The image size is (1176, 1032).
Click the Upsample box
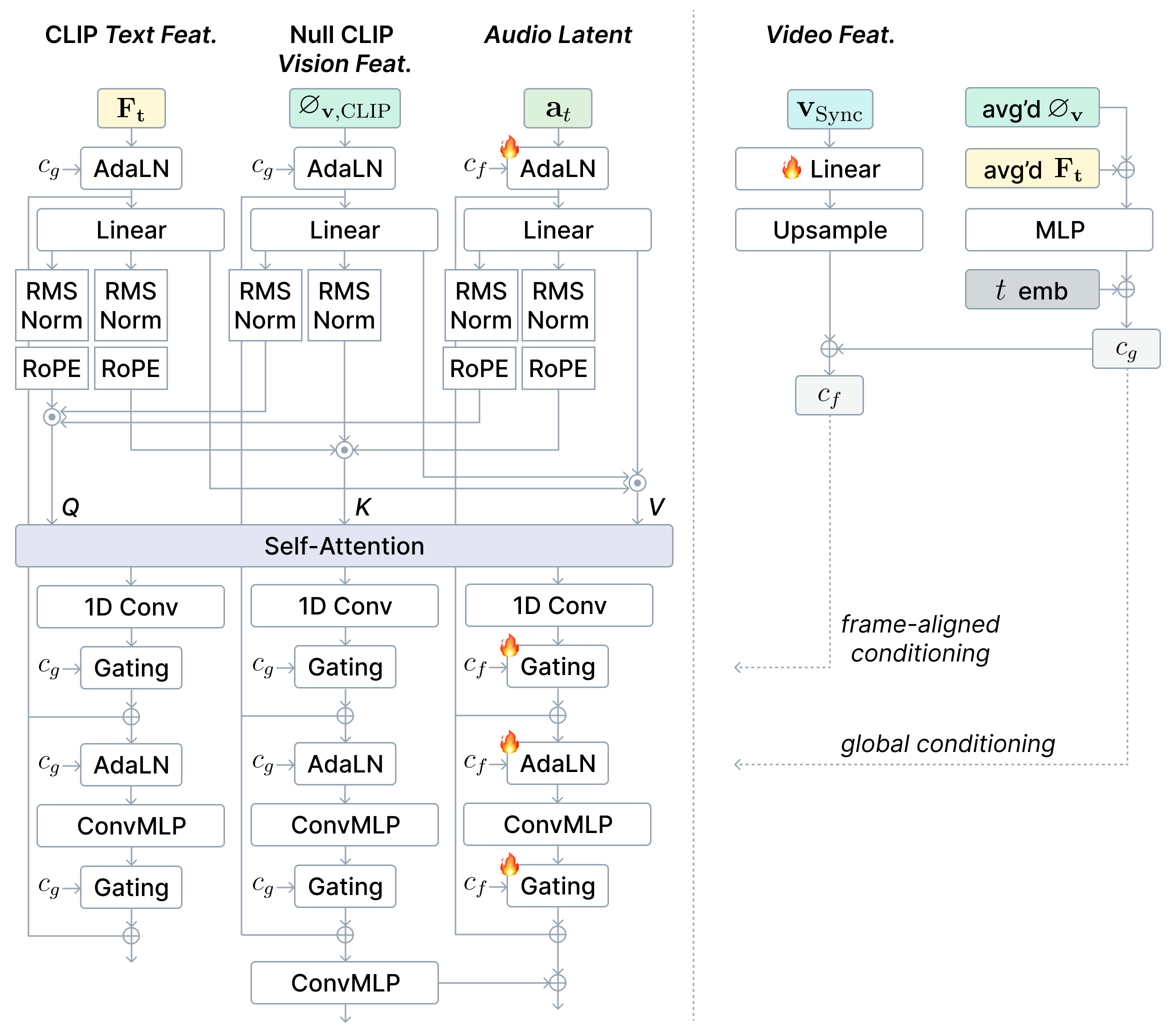click(829, 230)
